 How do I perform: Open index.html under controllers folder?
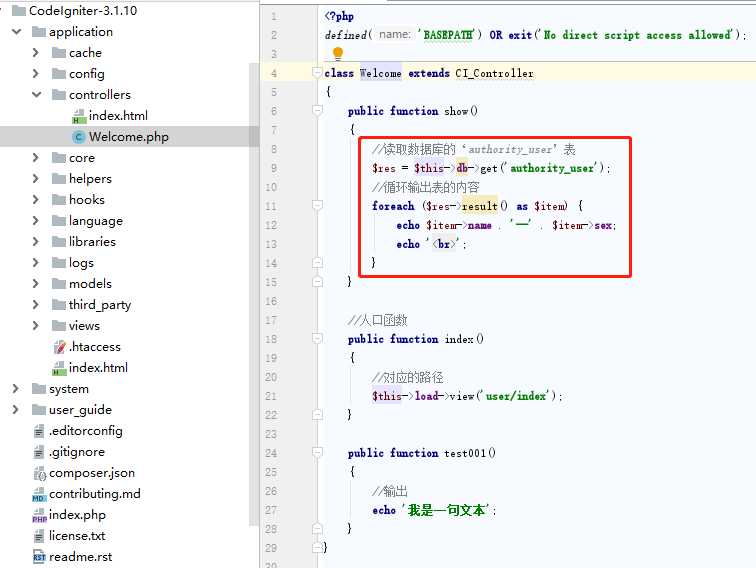(118, 116)
